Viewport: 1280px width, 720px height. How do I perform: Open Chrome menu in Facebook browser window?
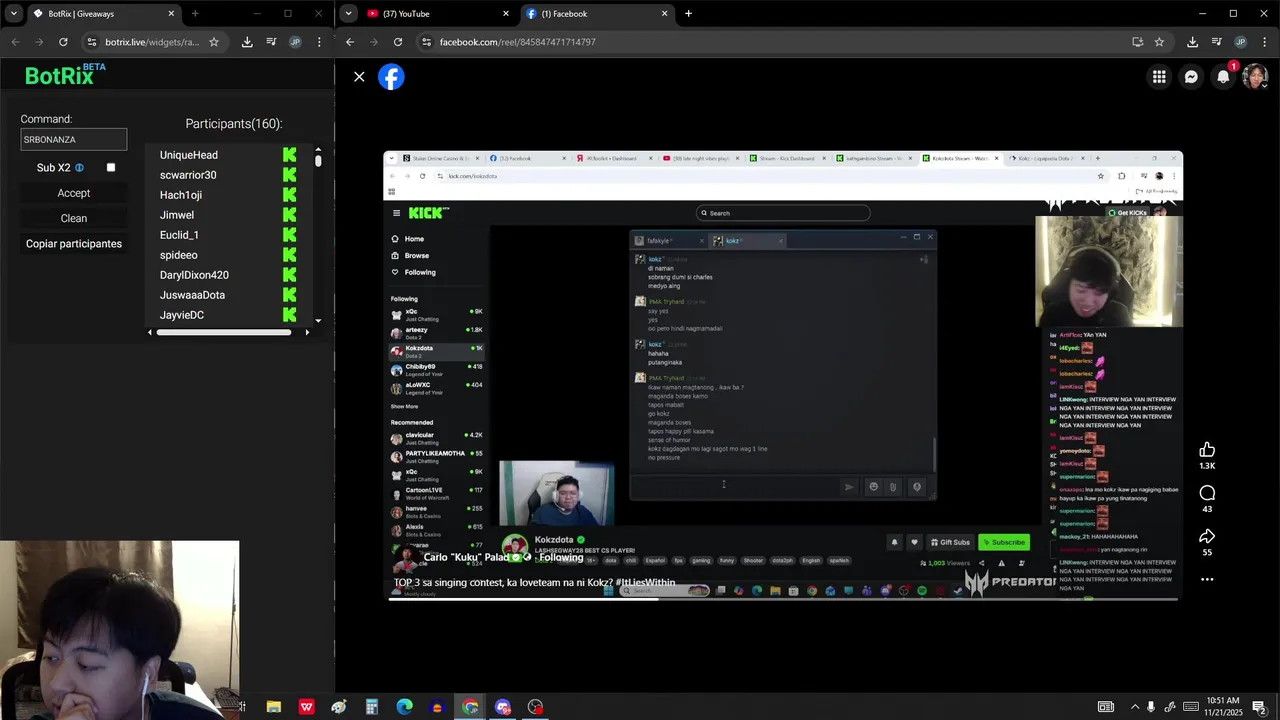tap(1264, 42)
